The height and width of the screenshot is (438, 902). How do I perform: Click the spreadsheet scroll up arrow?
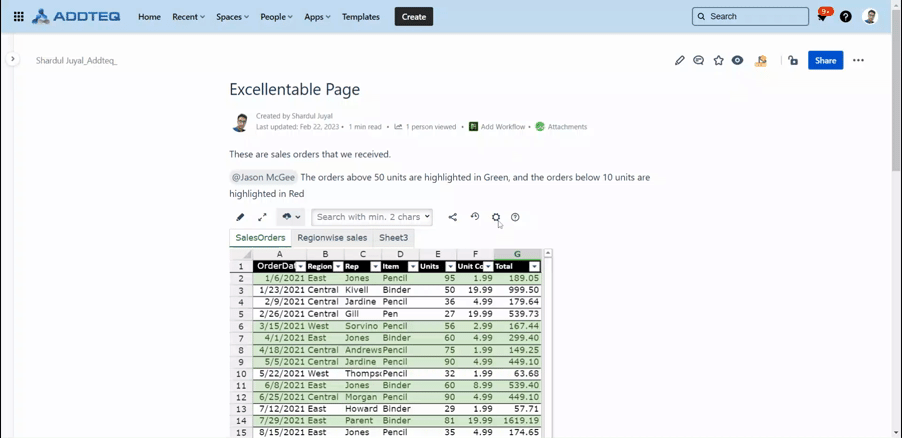[548, 253]
